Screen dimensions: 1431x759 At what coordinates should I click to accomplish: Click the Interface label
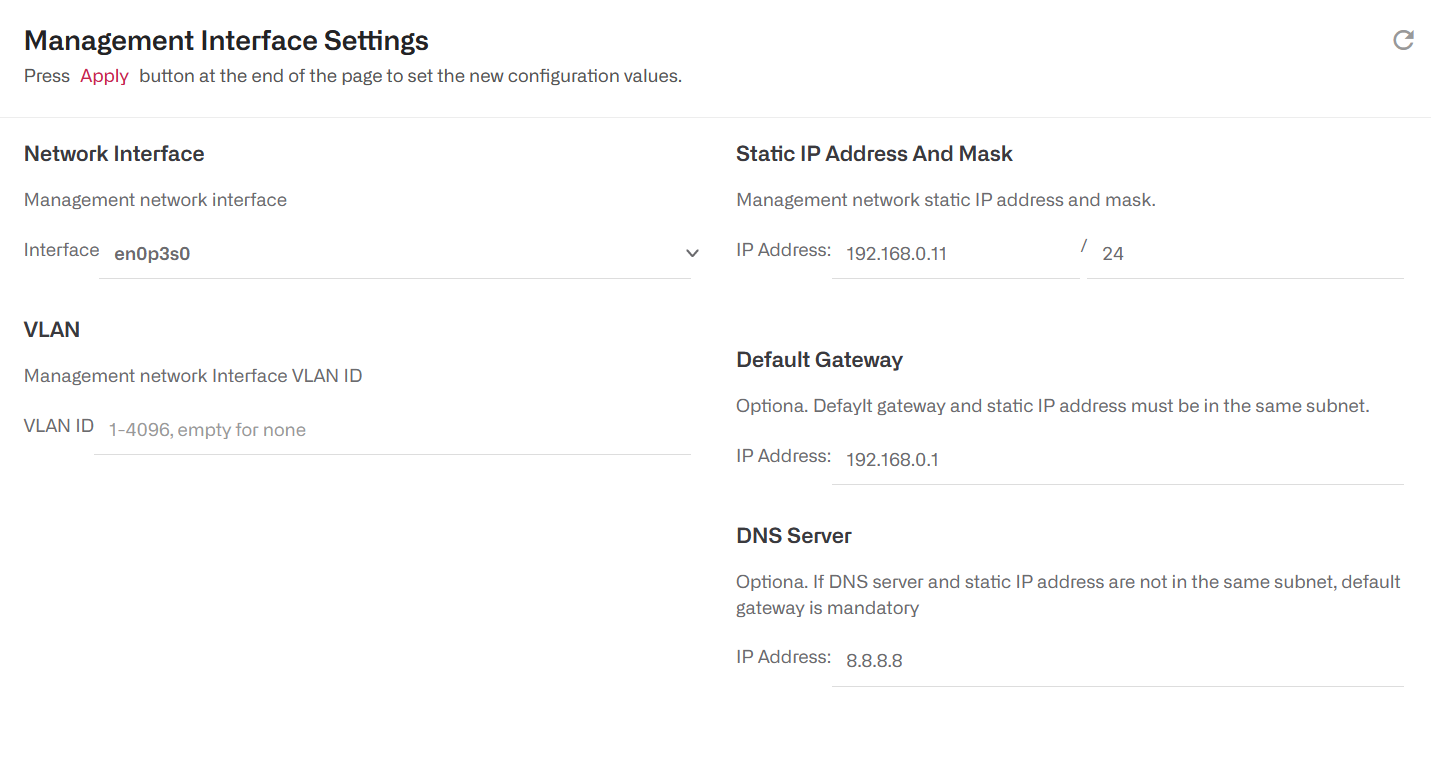[62, 250]
